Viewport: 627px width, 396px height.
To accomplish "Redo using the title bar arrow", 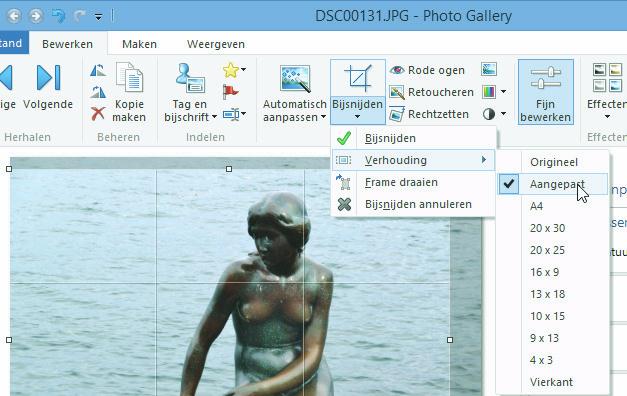I will click(x=80, y=16).
